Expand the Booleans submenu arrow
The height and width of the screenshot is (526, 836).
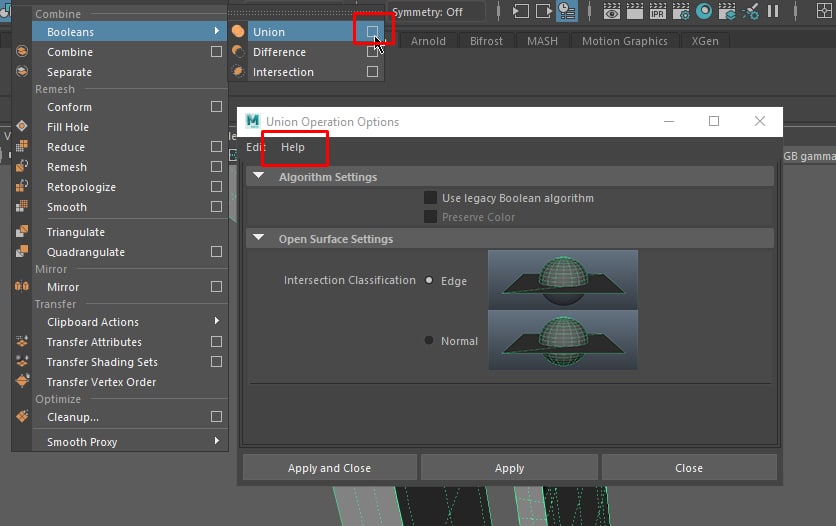(216, 31)
